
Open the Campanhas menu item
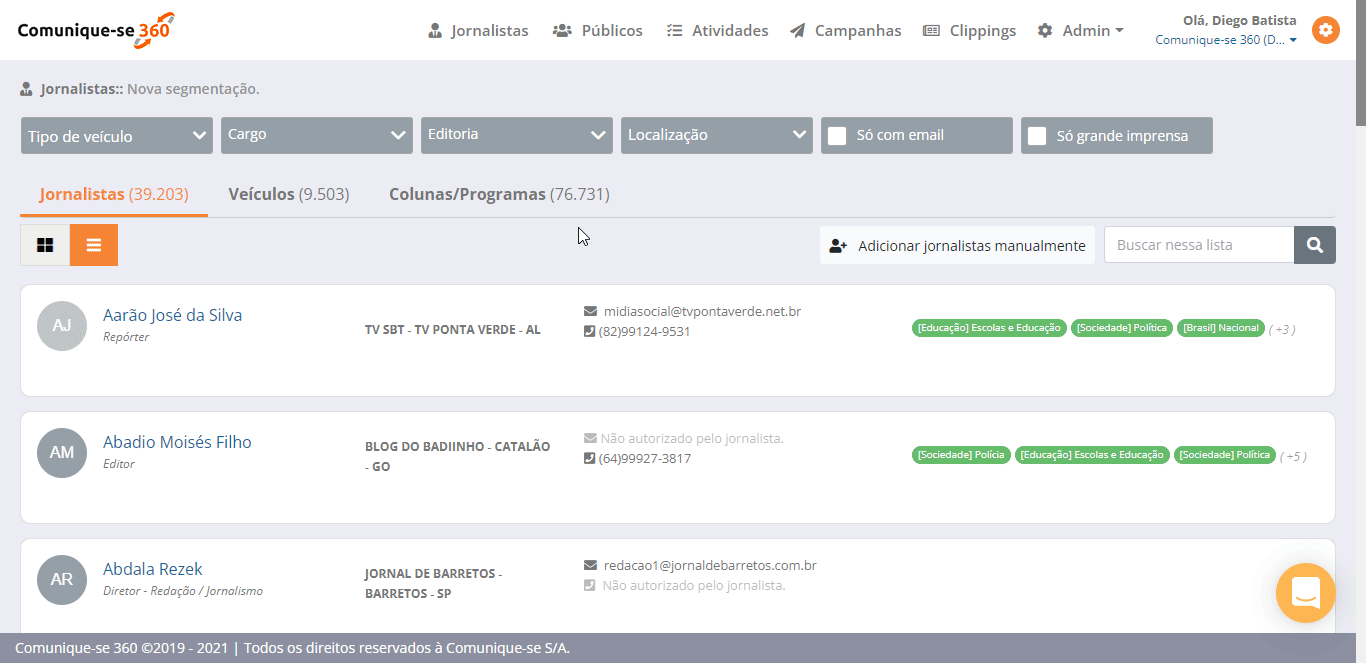(845, 31)
